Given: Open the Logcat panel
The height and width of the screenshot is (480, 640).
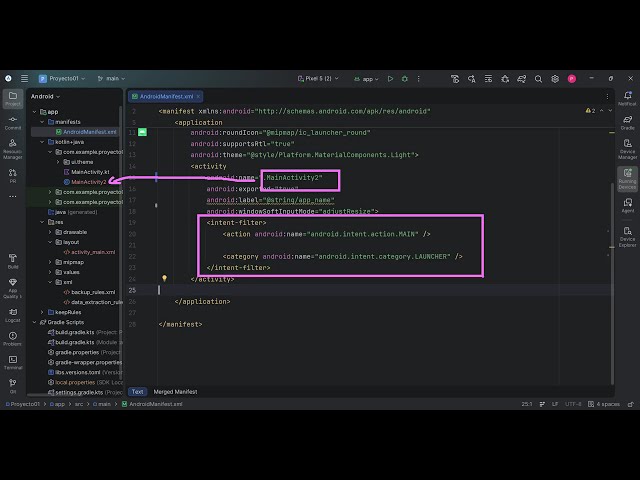Looking at the screenshot, I should click(13, 315).
